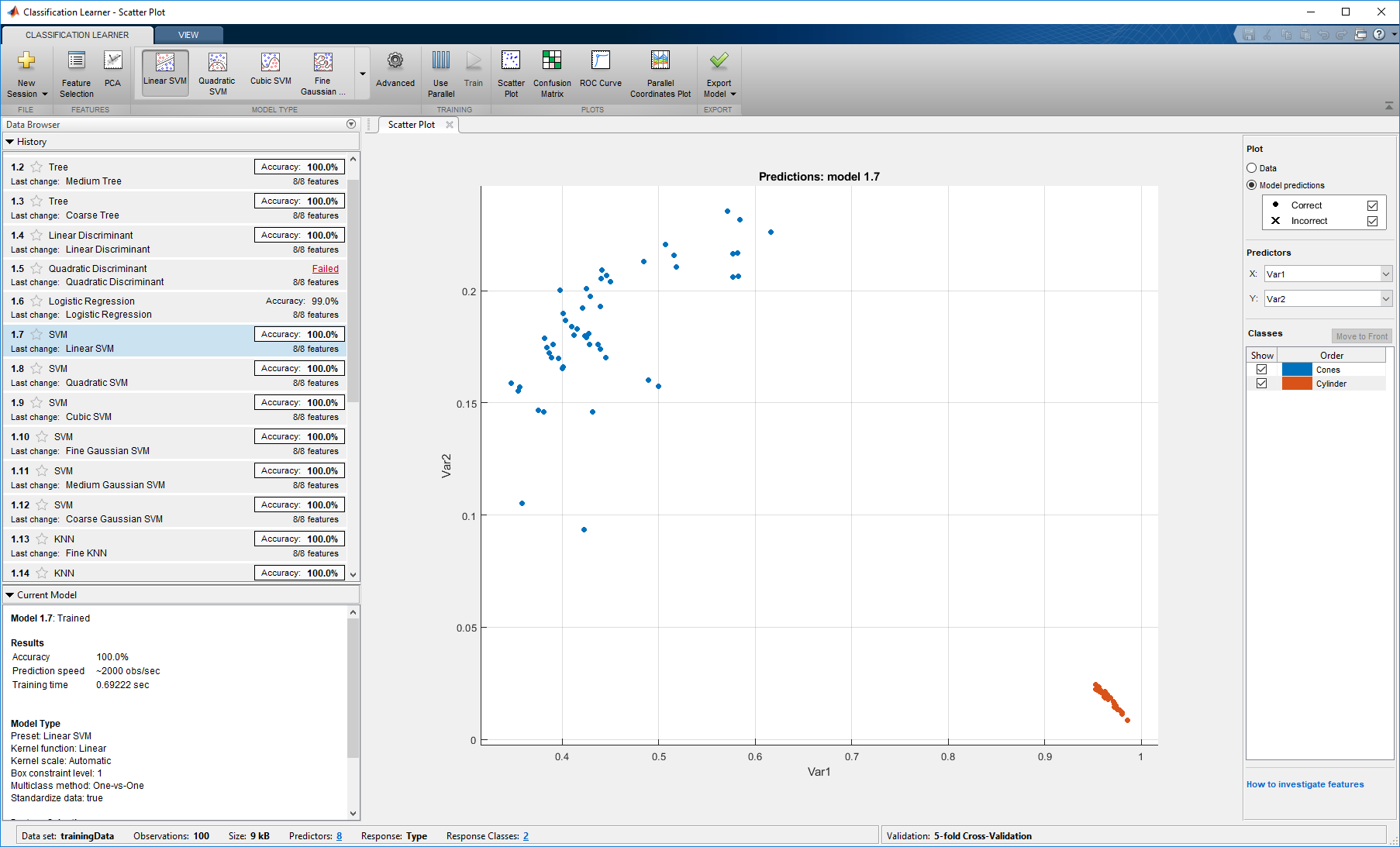
Task: Star model 1.2 Tree as favorite
Action: pyautogui.click(x=36, y=167)
